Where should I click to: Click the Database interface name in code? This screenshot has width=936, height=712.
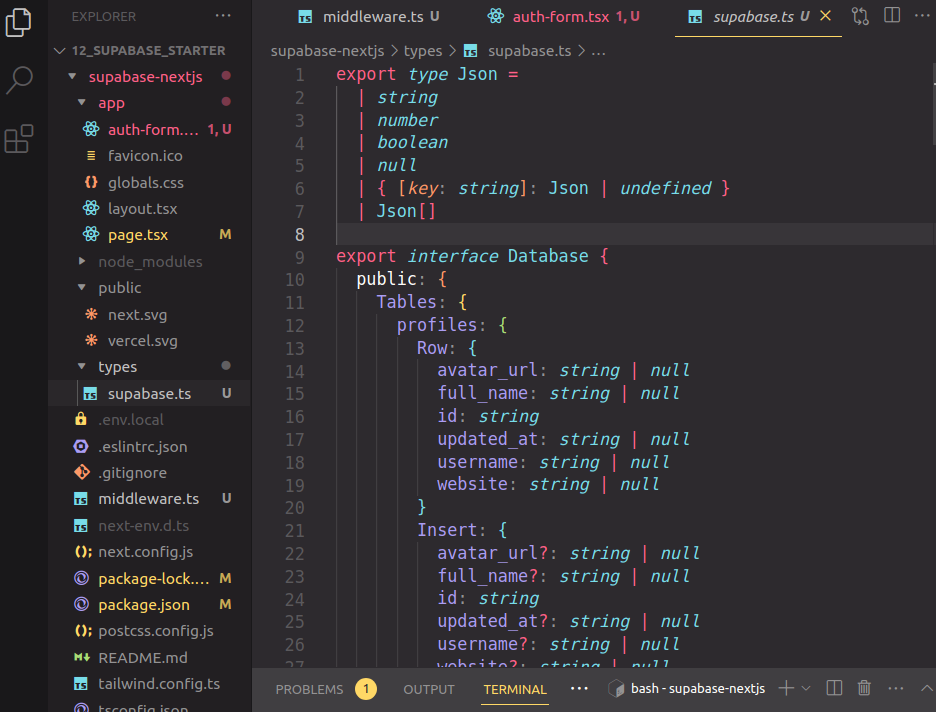tap(548, 256)
